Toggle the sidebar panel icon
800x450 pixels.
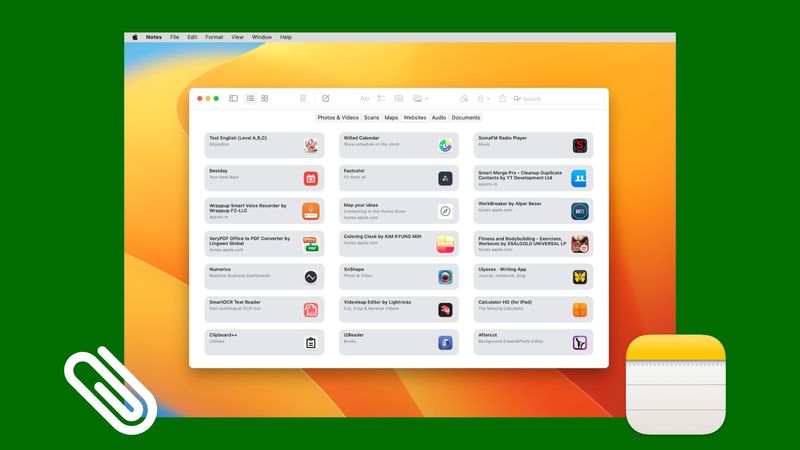click(233, 98)
